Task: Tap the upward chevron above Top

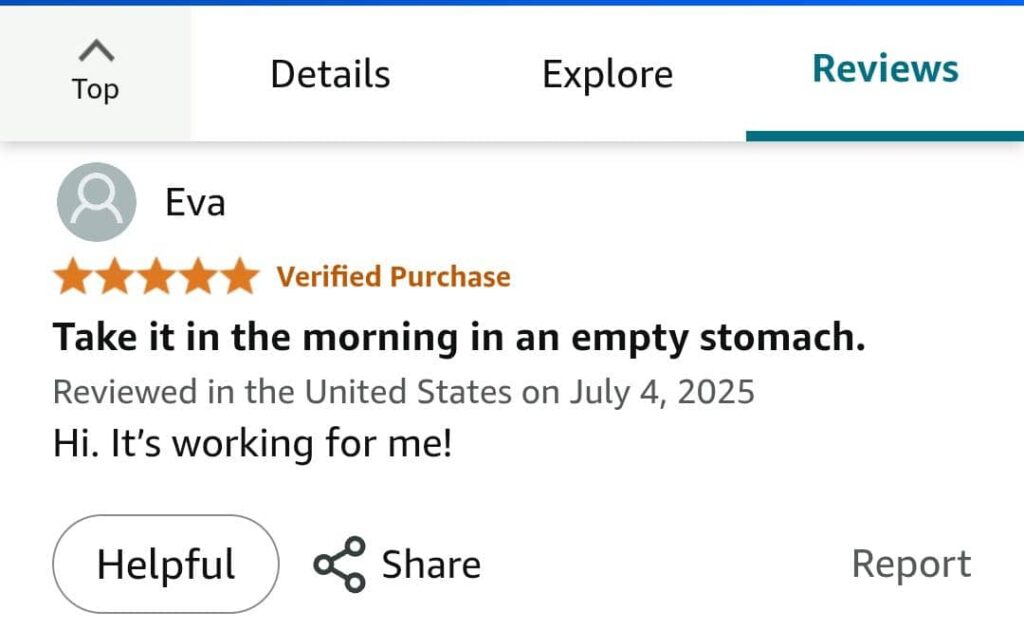Action: tap(95, 49)
